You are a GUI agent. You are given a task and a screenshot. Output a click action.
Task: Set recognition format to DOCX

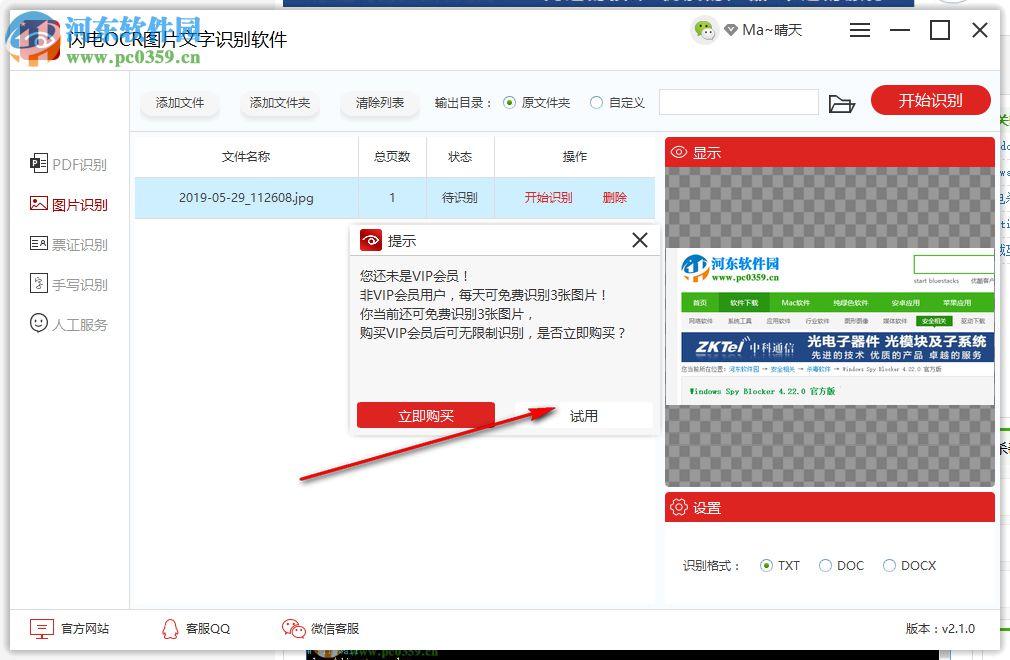coord(890,565)
